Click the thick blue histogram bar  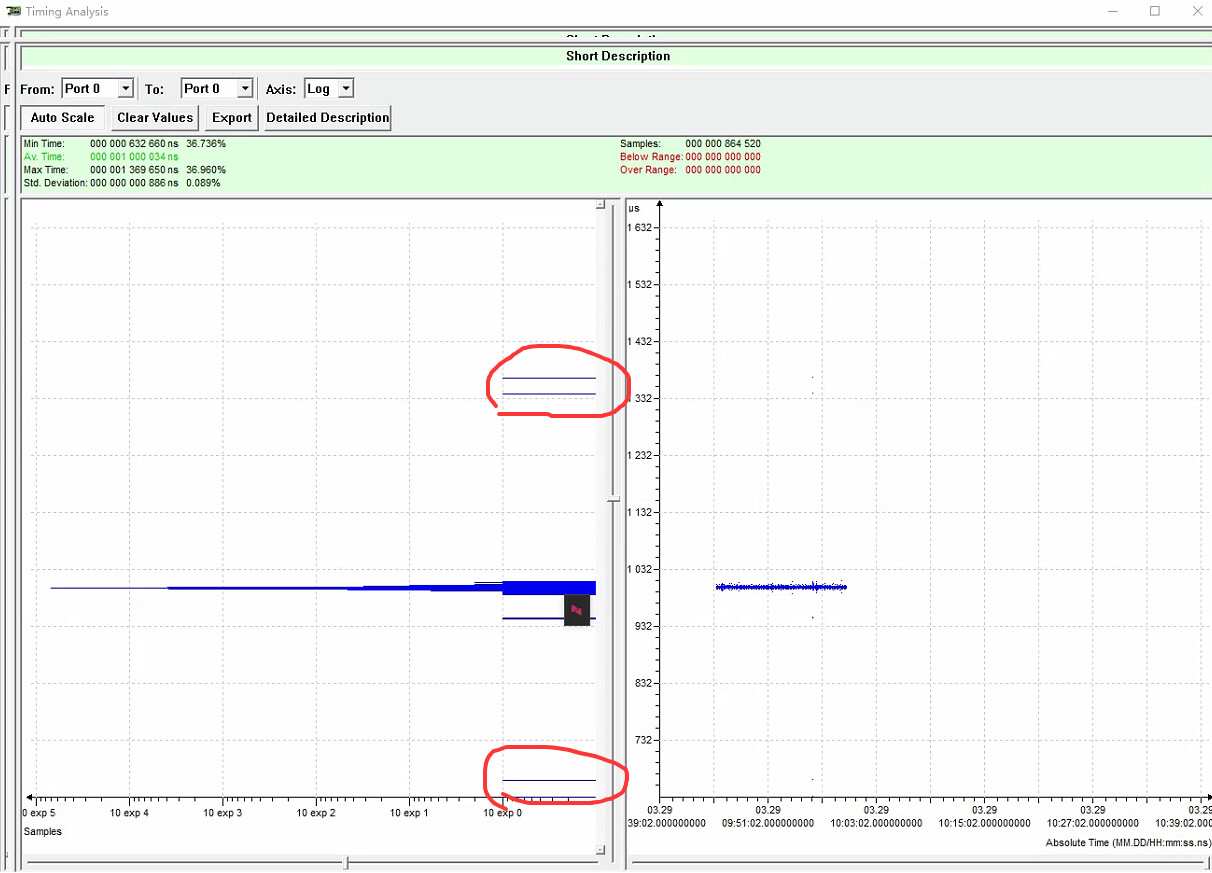pyautogui.click(x=548, y=587)
